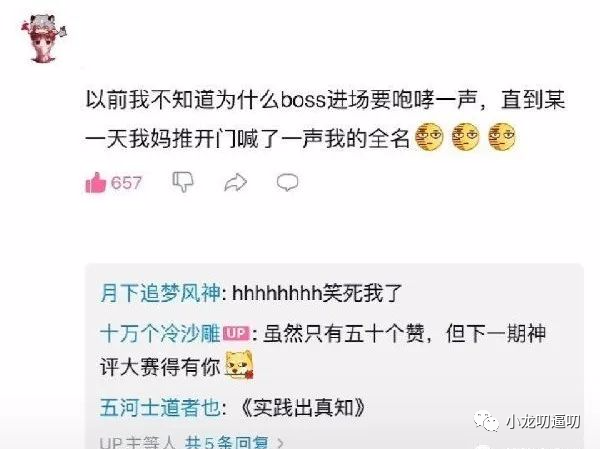Click the like count 657
600x449 pixels.
pyautogui.click(x=126, y=183)
